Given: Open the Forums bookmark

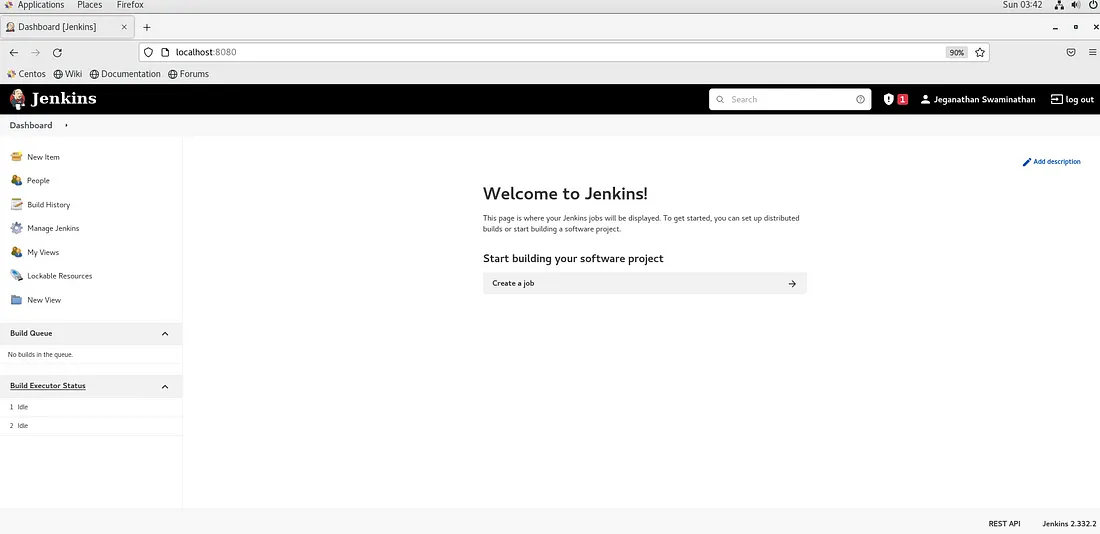Looking at the screenshot, I should (188, 74).
